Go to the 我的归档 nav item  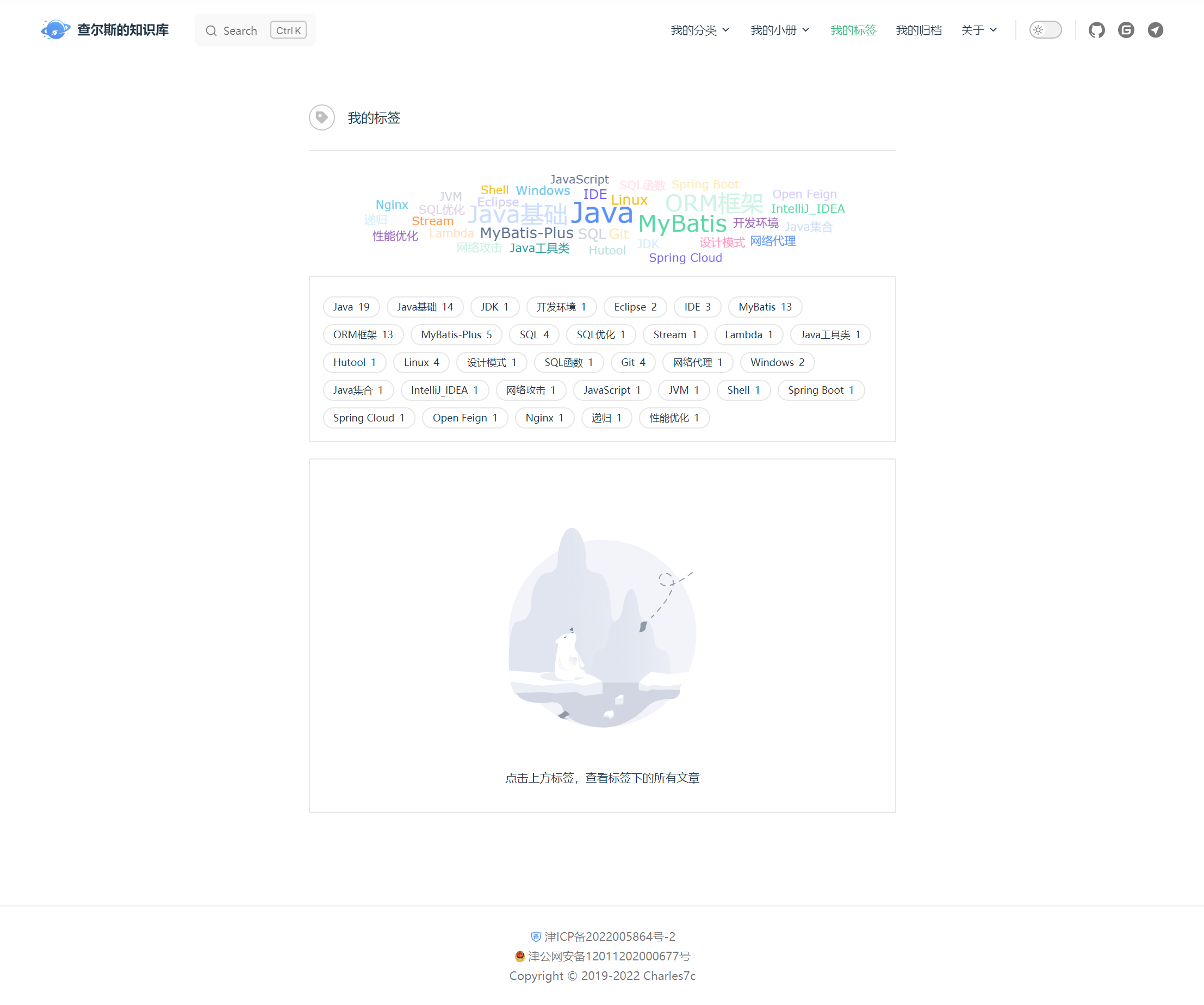[x=918, y=30]
